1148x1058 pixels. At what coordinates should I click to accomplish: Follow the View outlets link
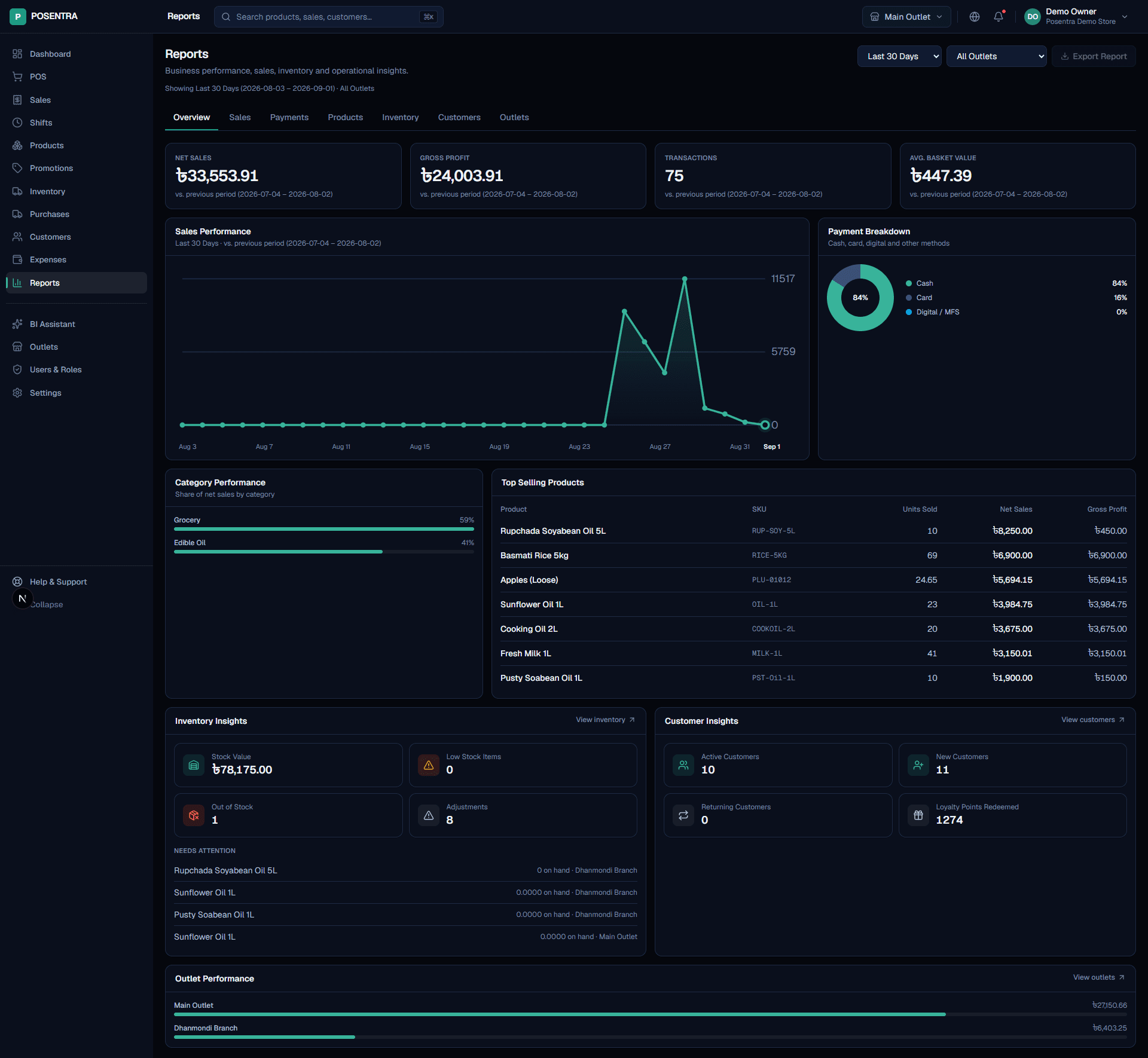pyautogui.click(x=1099, y=977)
